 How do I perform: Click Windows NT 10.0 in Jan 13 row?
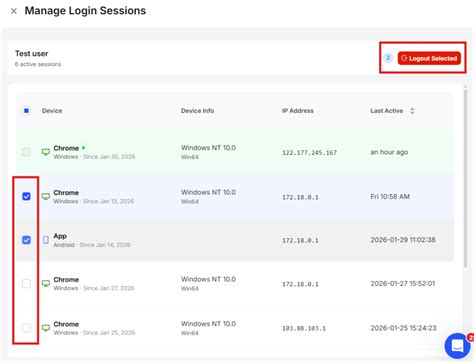pos(208,192)
